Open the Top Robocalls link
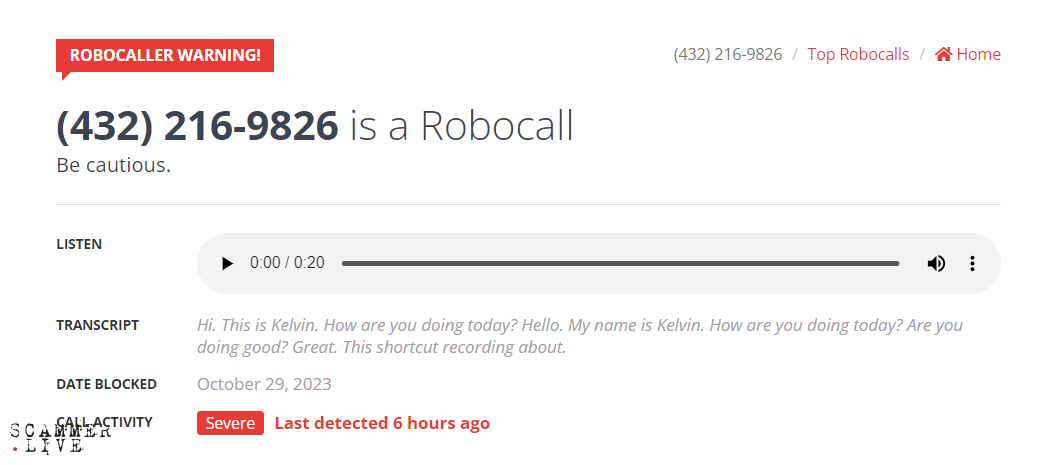 click(x=858, y=54)
